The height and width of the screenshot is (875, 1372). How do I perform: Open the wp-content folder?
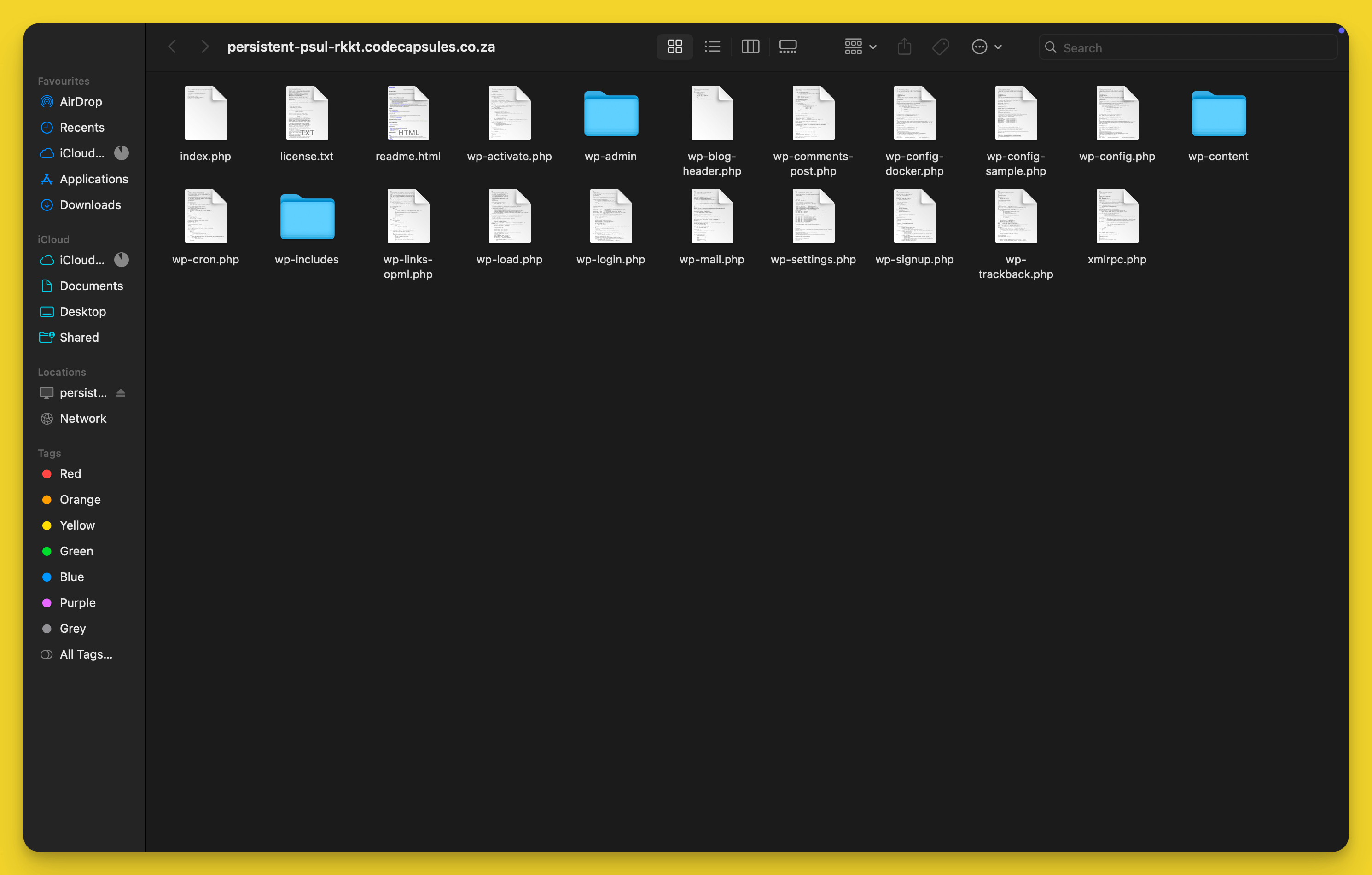[1218, 113]
